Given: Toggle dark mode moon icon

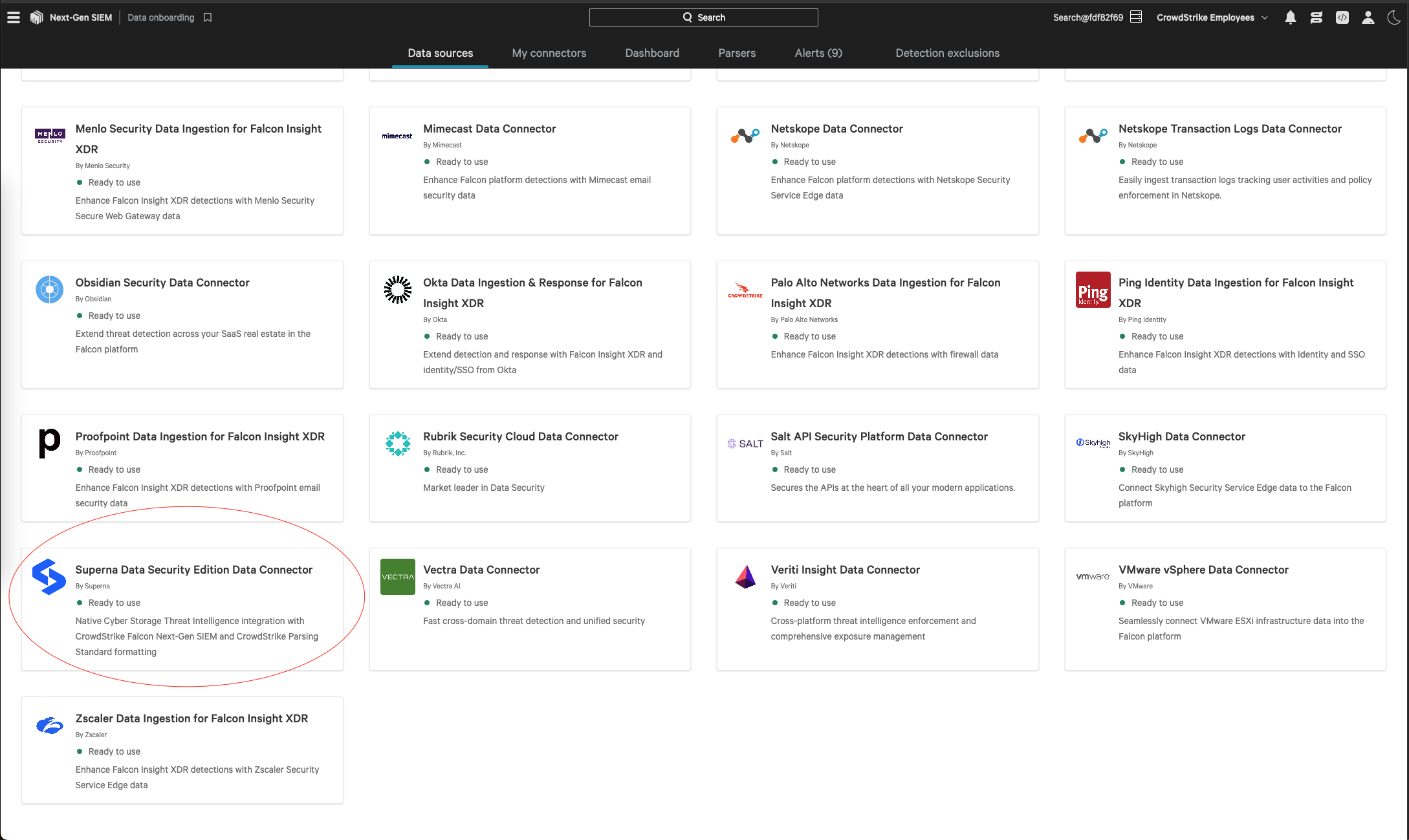Looking at the screenshot, I should pyautogui.click(x=1394, y=17).
